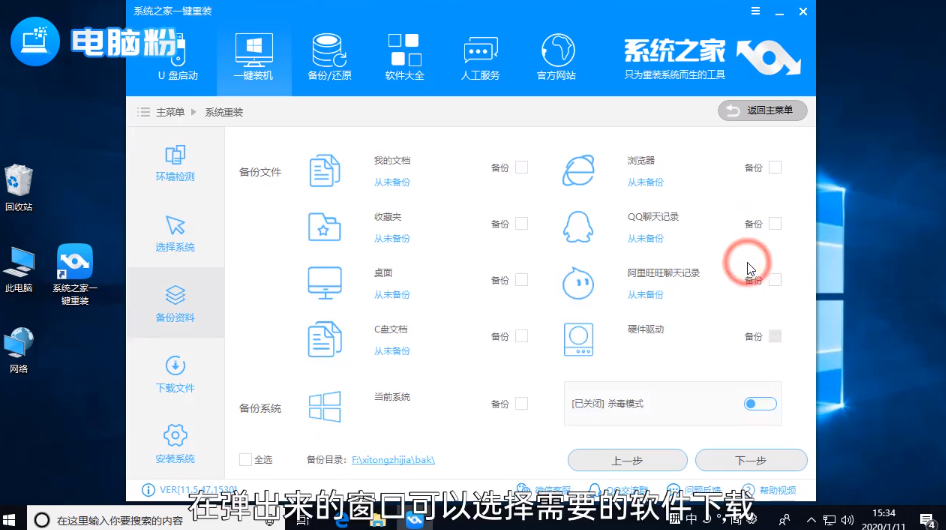The width and height of the screenshot is (946, 530).
Task: Click the C盘文档 file icon
Action: [x=325, y=339]
